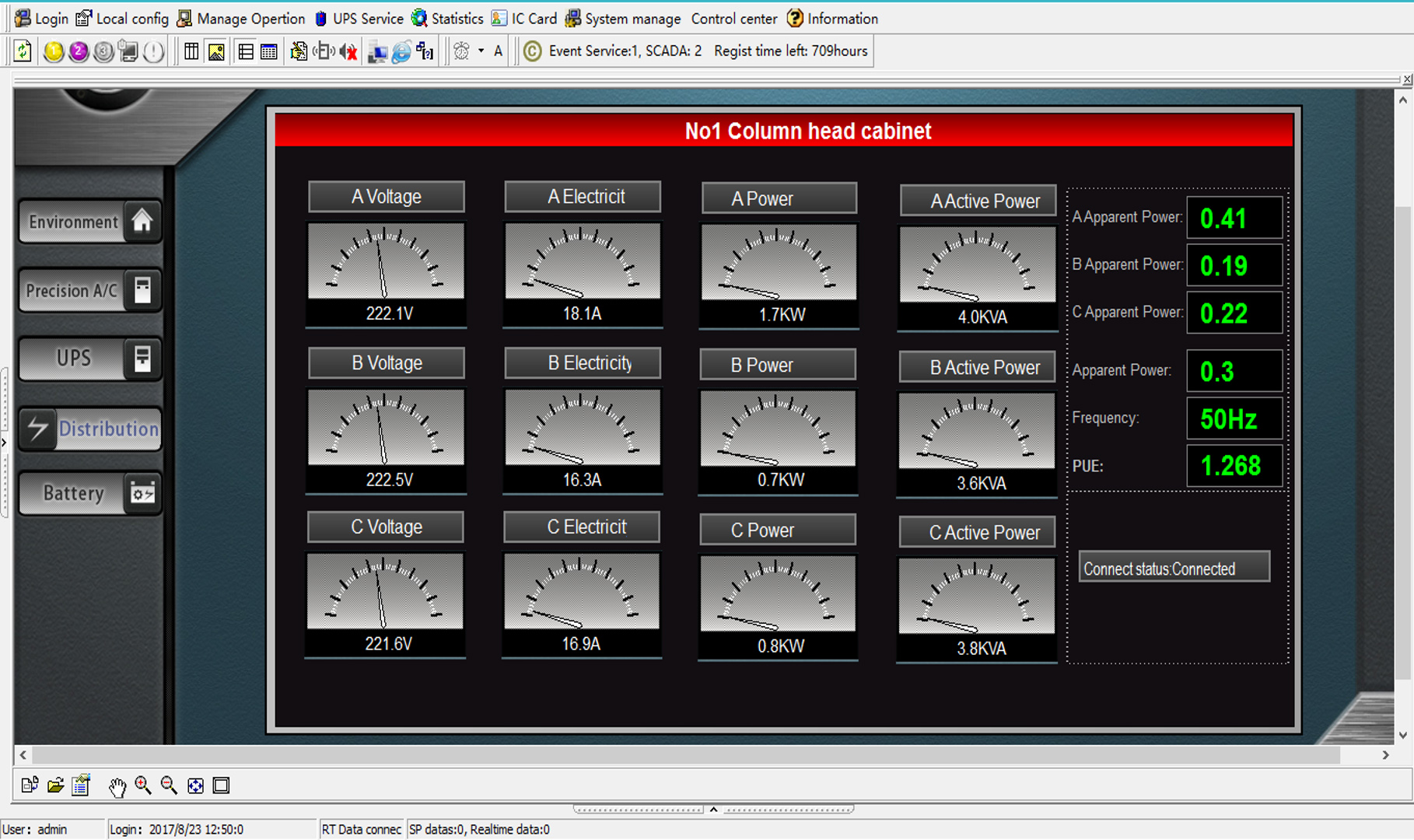This screenshot has width=1414, height=840.
Task: Select the Distribution sidebar button
Action: (x=90, y=429)
